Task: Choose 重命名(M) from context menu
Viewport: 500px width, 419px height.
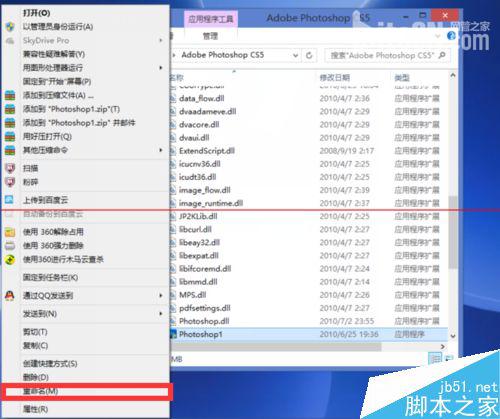Action: tap(40, 391)
